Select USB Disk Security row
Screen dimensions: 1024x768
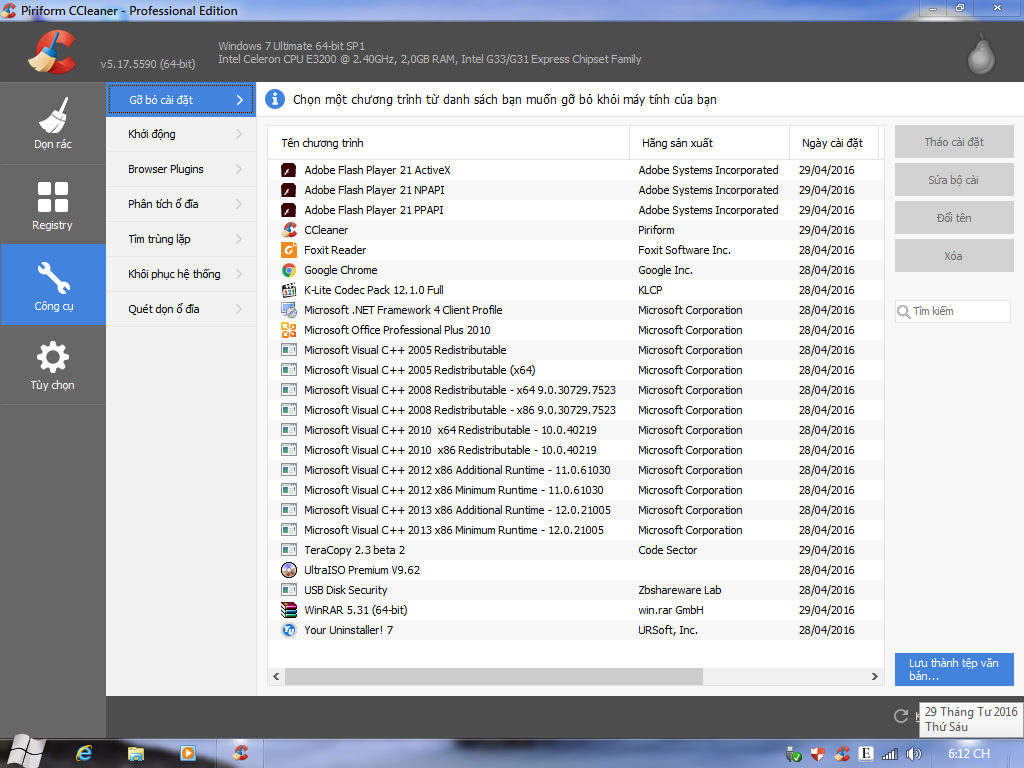(x=575, y=590)
